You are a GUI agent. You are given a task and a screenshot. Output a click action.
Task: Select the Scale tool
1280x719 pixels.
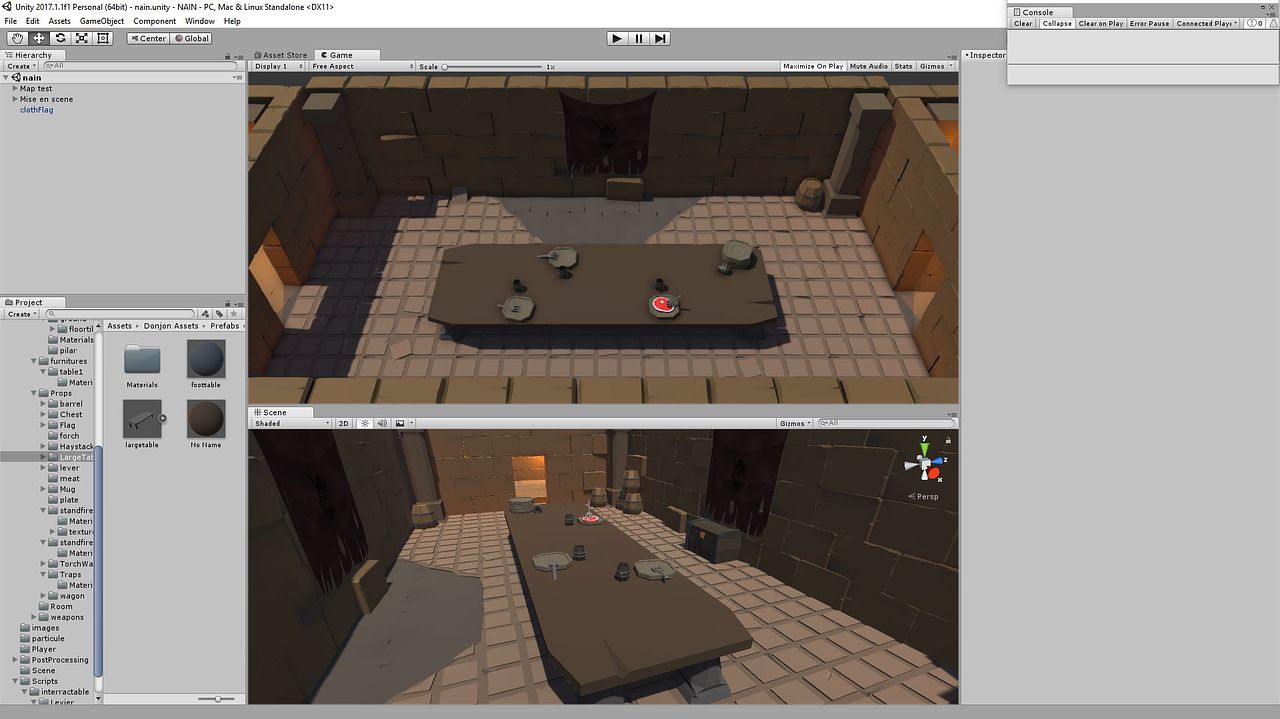[x=81, y=38]
